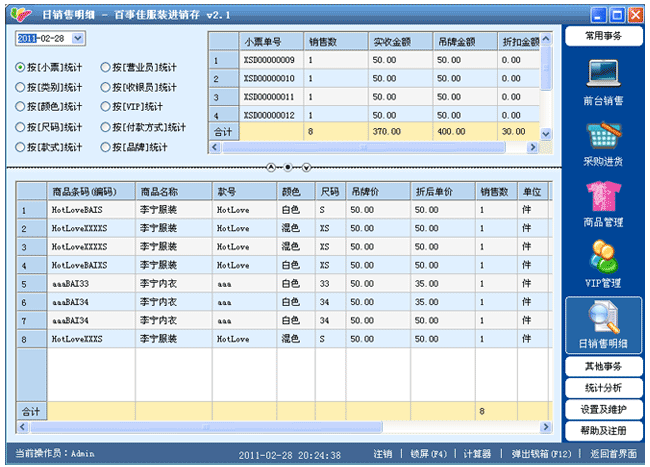
Task: Click the 尺码 column header
Action: pos(330,192)
